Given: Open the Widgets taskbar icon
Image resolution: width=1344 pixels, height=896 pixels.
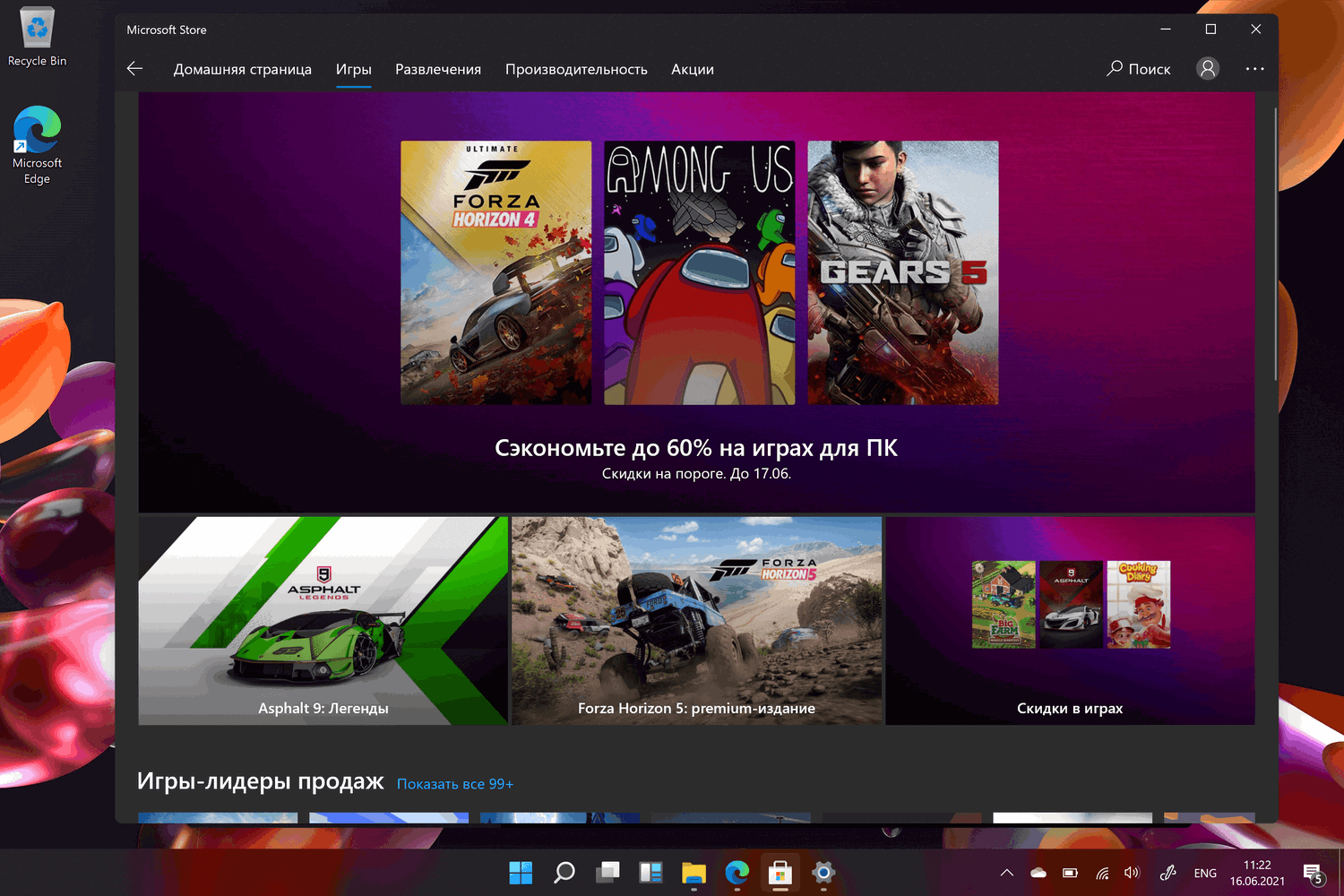Looking at the screenshot, I should pos(650,872).
